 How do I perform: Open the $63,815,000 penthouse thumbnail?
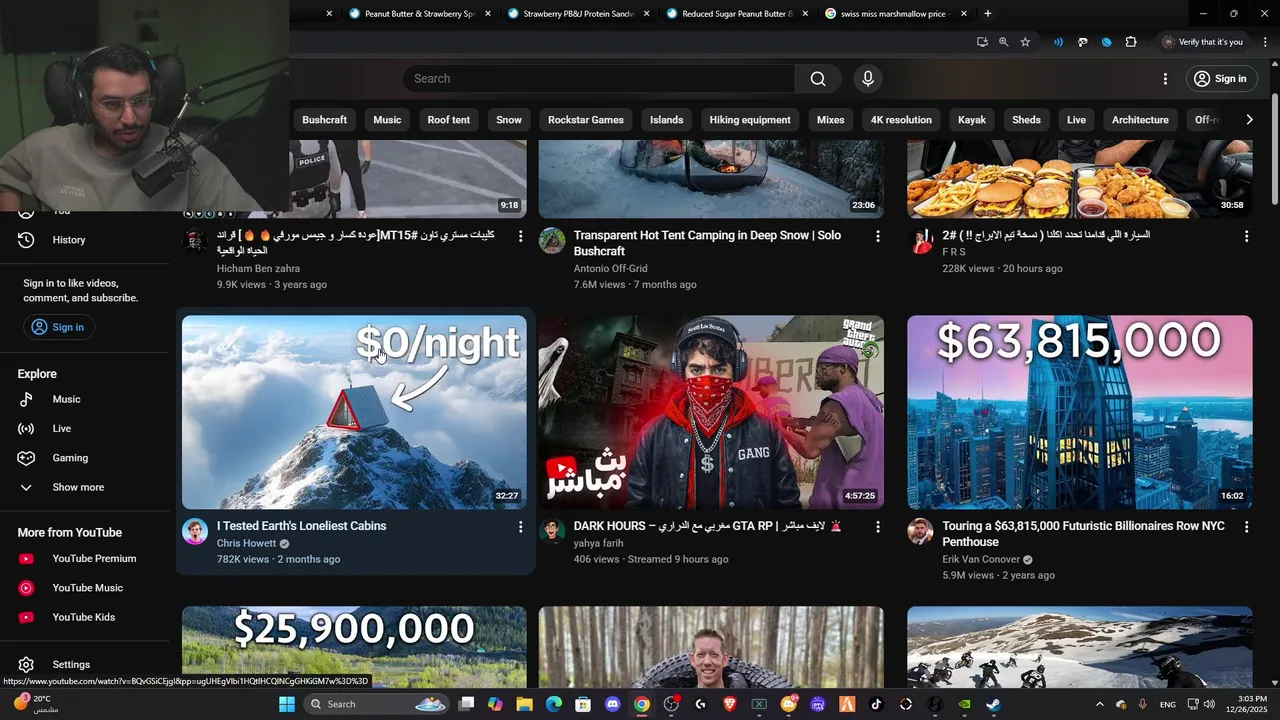pyautogui.click(x=1080, y=412)
